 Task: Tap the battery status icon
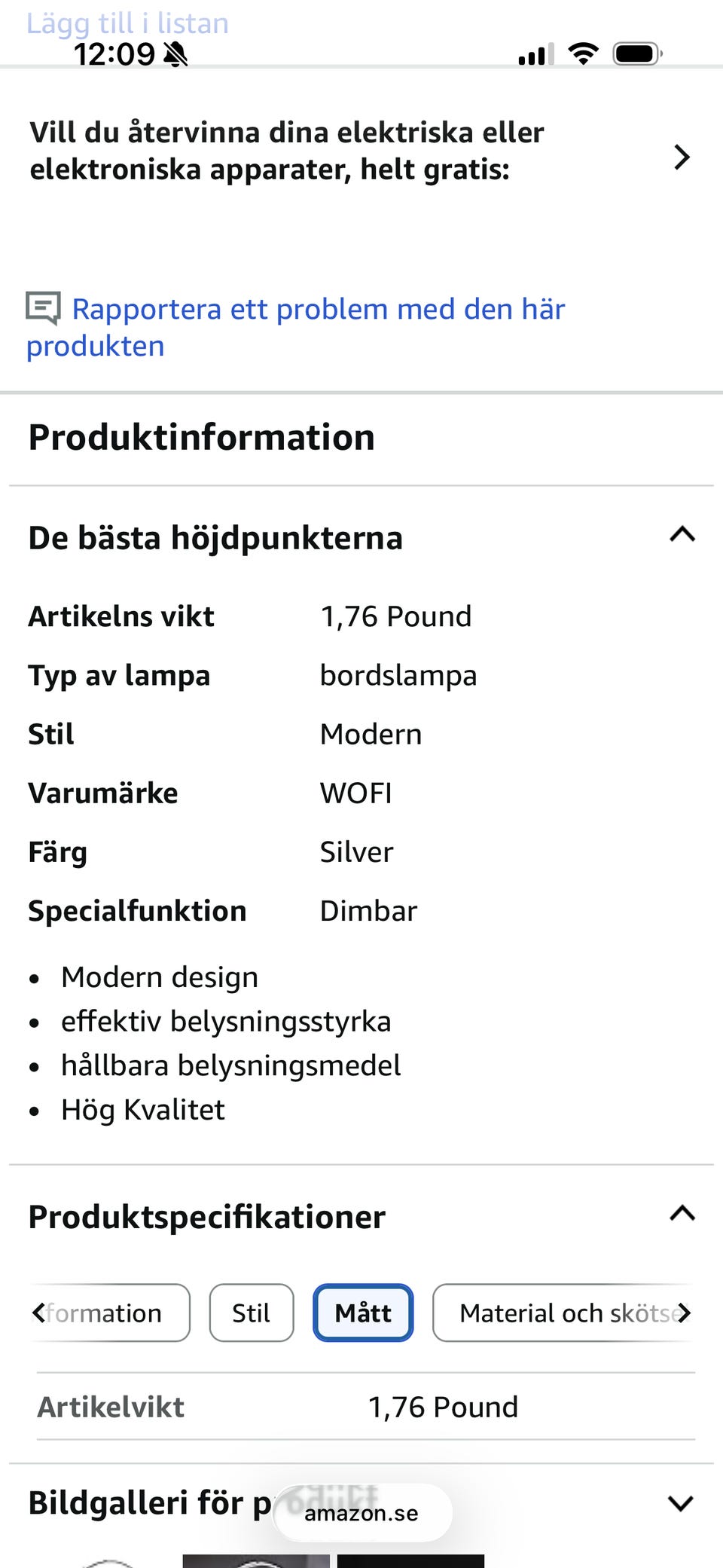click(637, 53)
